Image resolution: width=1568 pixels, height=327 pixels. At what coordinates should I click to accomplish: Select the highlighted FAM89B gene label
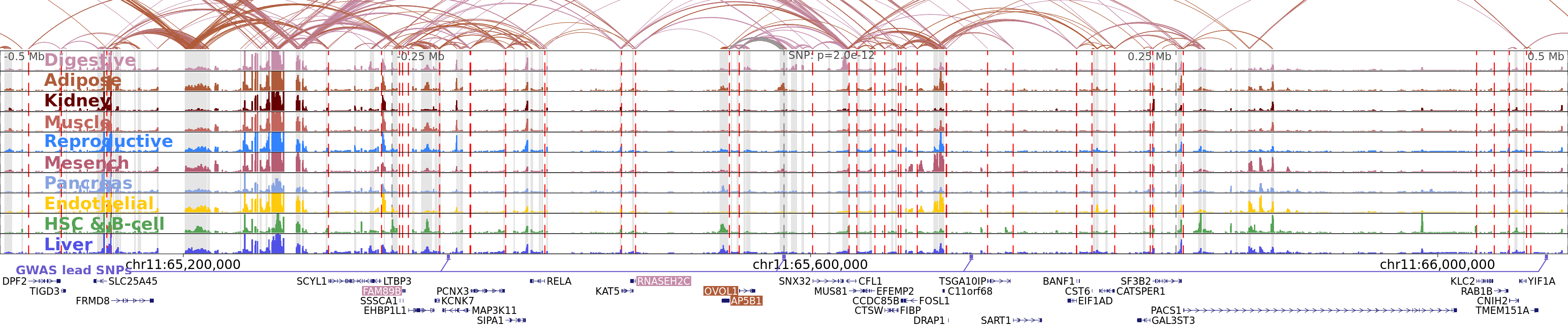pyautogui.click(x=381, y=291)
